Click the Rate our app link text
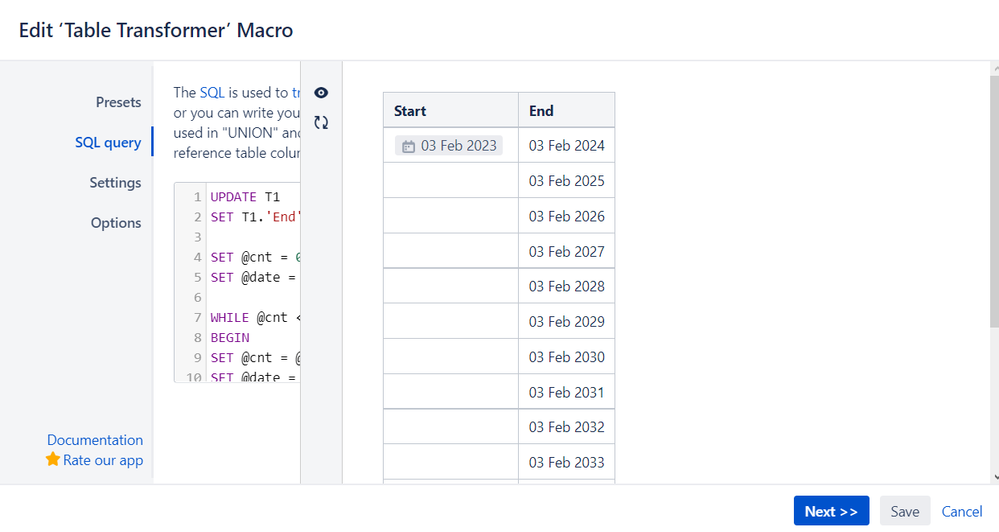 click(x=103, y=461)
